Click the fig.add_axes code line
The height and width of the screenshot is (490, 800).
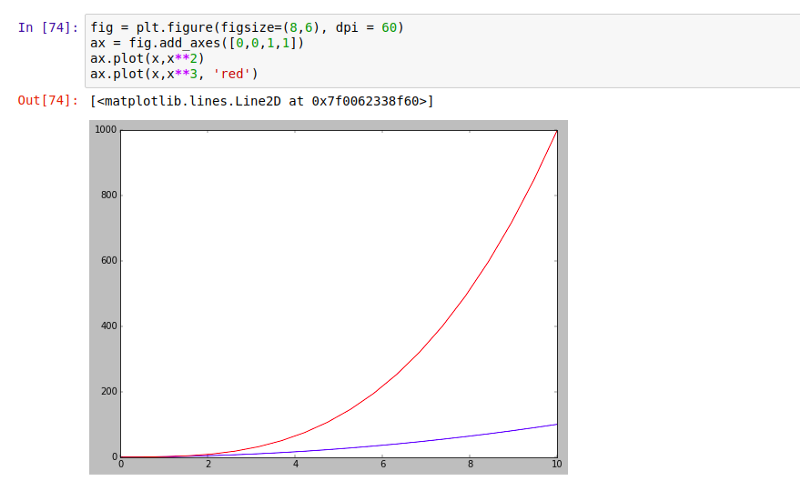click(x=197, y=43)
